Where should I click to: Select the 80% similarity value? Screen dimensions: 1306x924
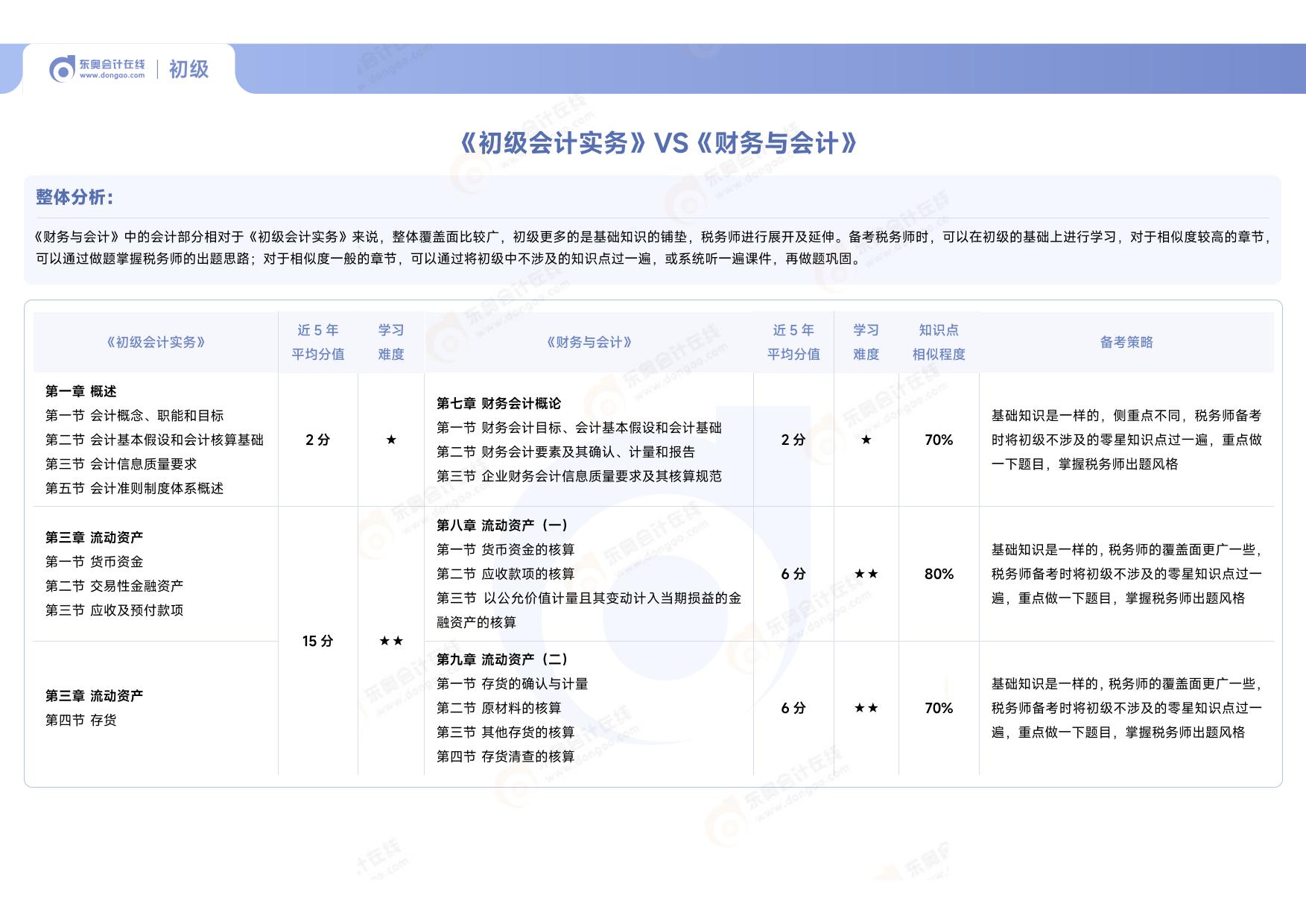939,574
